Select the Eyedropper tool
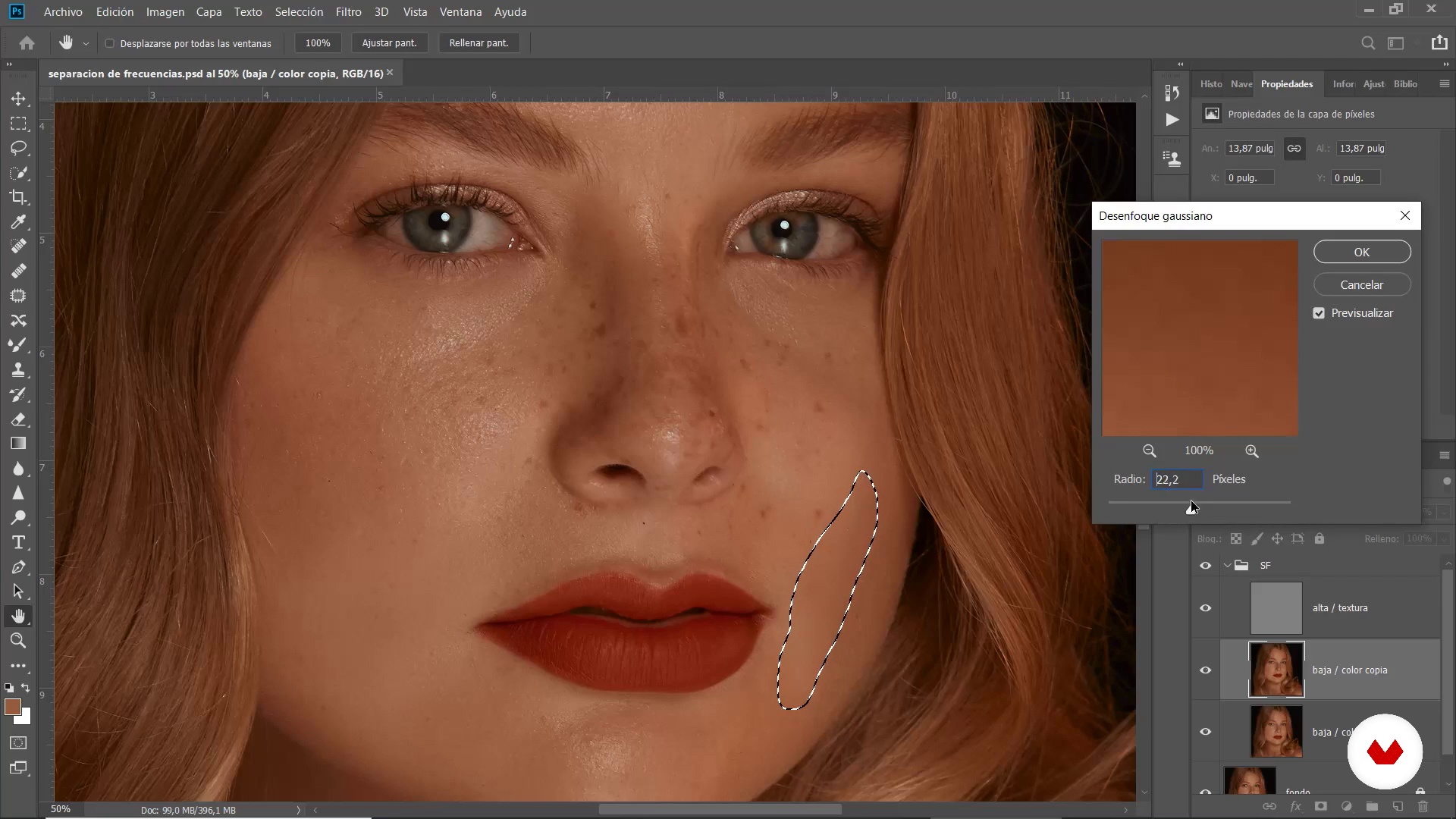 (18, 221)
